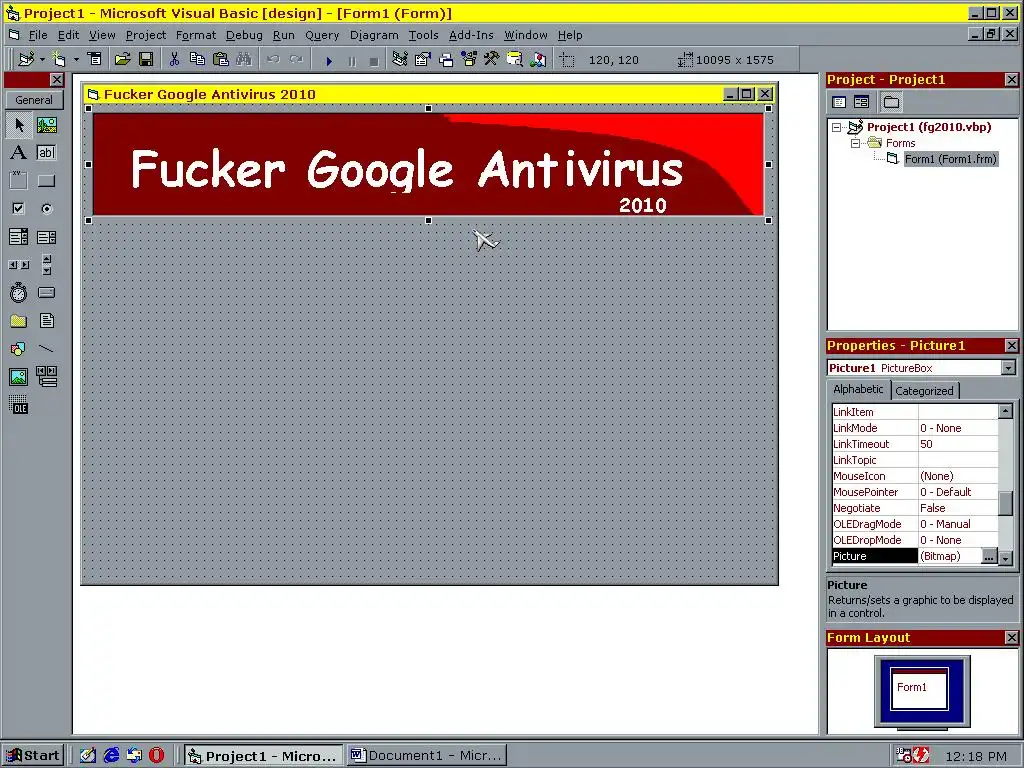Image resolution: width=1024 pixels, height=768 pixels.
Task: Click the properties list scroll-down arrow
Action: click(1006, 558)
